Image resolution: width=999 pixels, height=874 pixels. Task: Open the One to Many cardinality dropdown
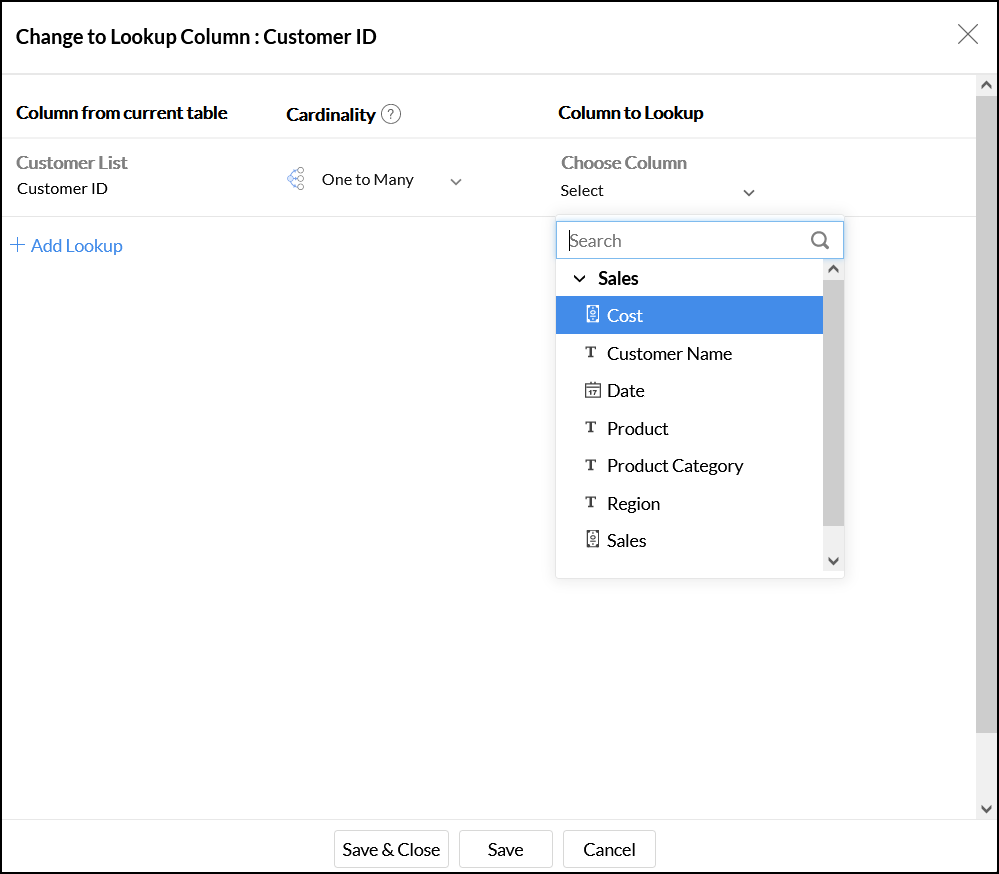pyautogui.click(x=456, y=181)
